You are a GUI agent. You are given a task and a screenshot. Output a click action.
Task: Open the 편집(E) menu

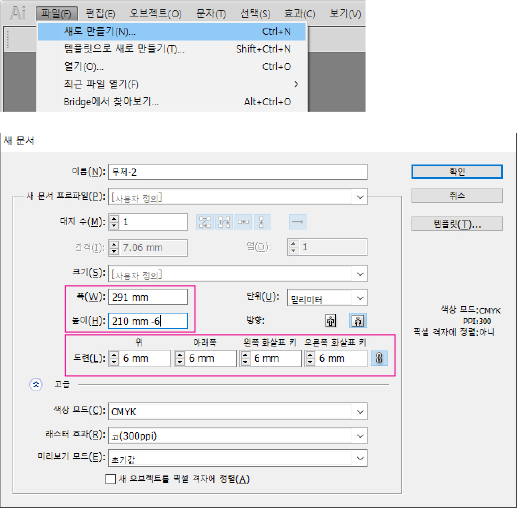[100, 14]
